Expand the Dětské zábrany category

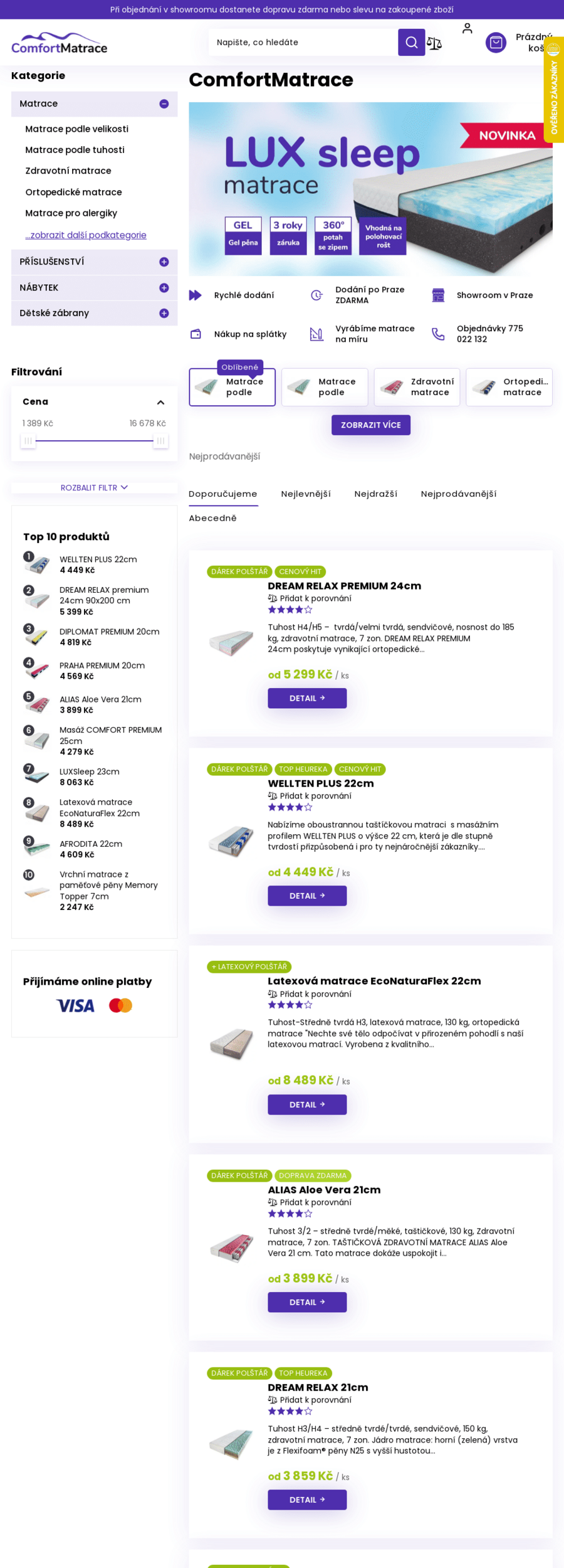pos(164,313)
